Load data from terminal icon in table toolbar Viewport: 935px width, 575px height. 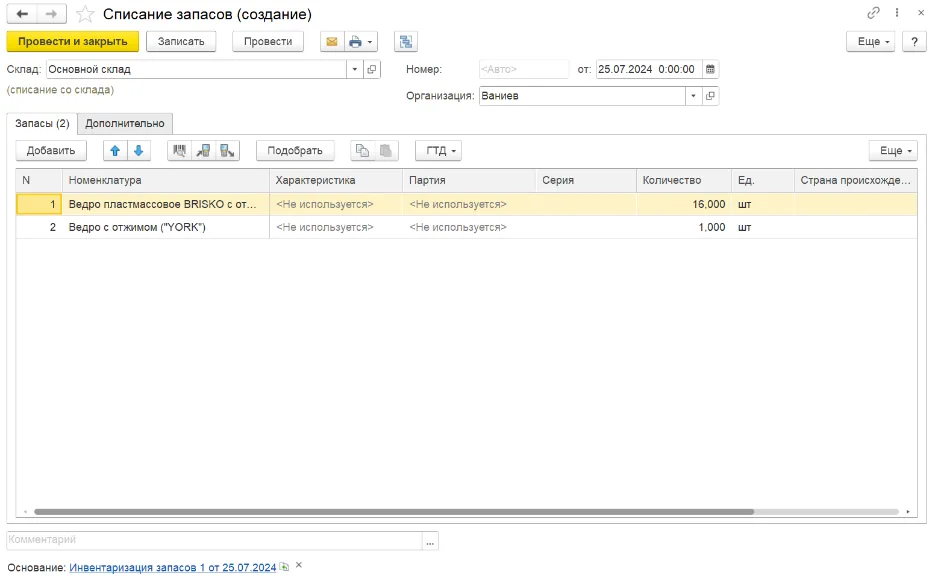tap(203, 151)
